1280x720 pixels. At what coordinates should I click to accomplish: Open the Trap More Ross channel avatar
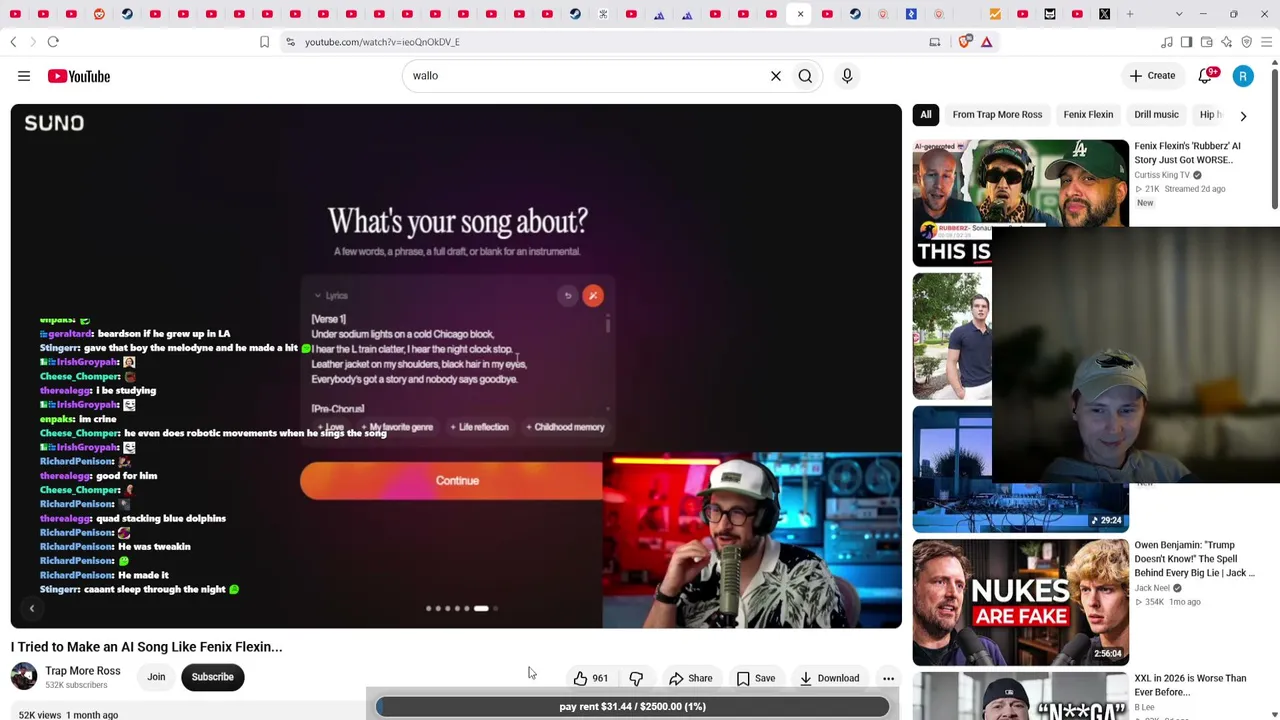coord(24,677)
